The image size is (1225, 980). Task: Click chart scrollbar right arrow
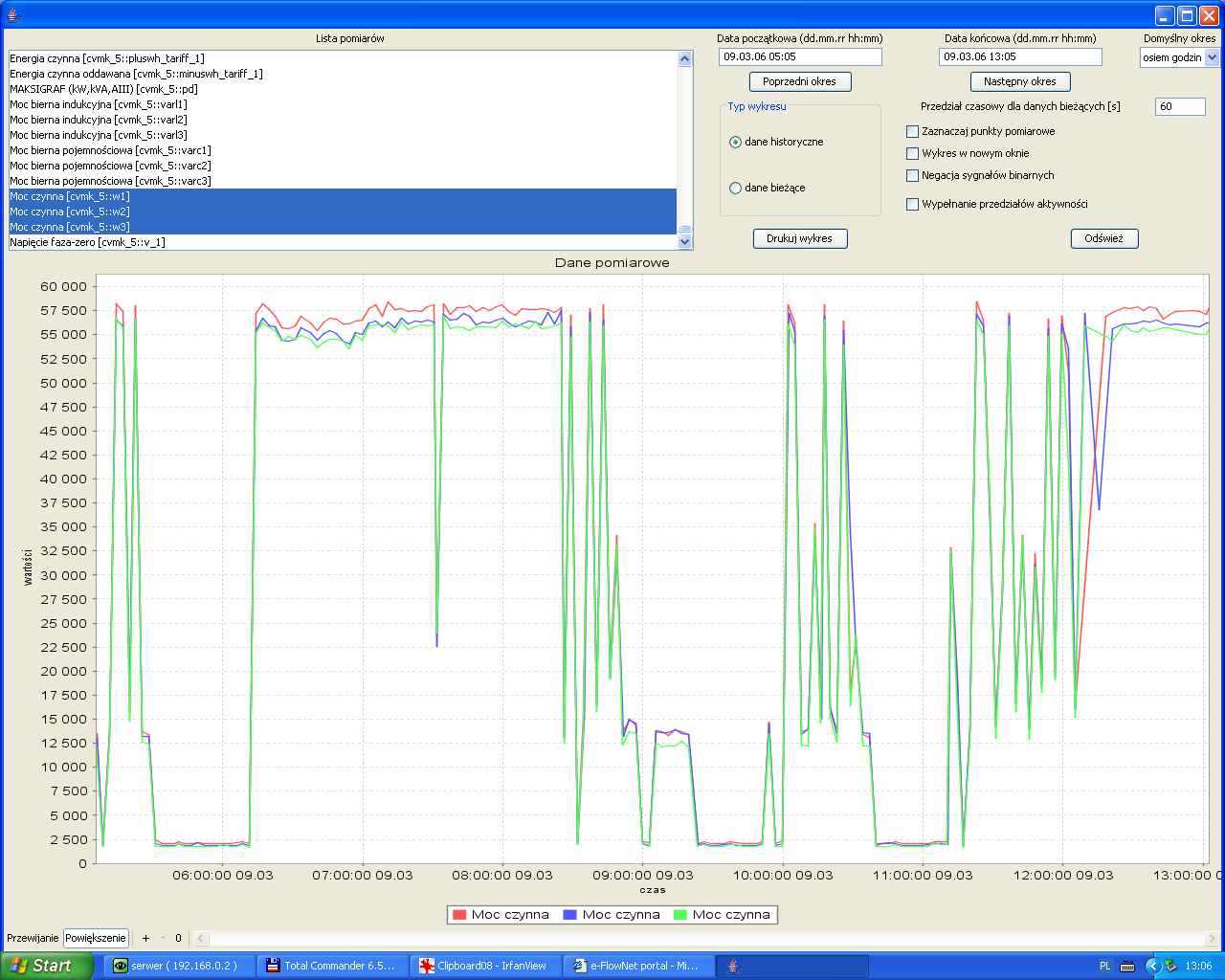[x=1212, y=939]
